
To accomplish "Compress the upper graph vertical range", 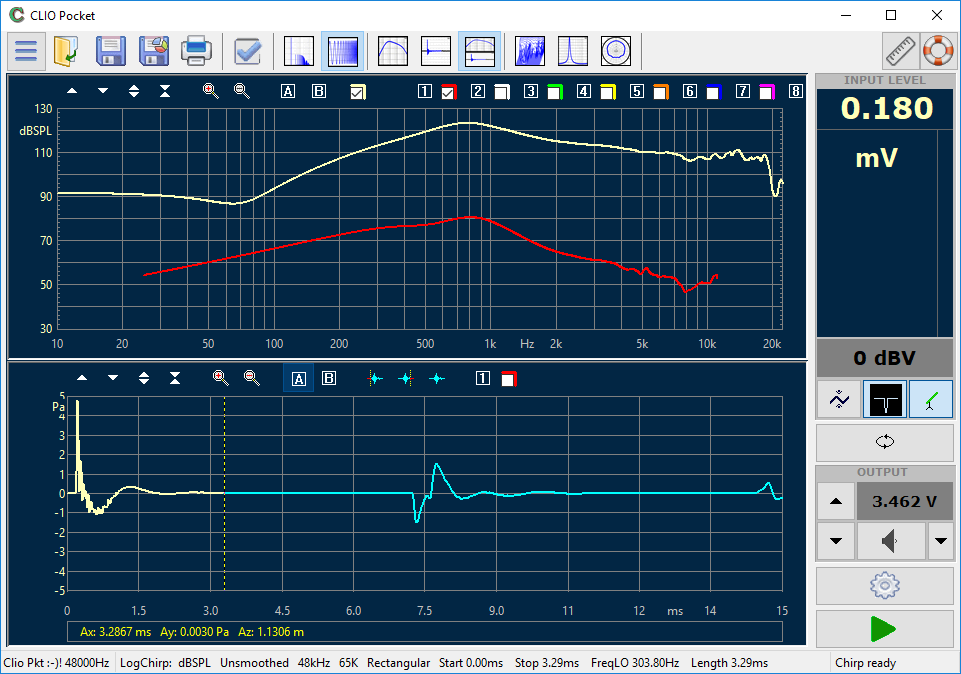I will (165, 91).
